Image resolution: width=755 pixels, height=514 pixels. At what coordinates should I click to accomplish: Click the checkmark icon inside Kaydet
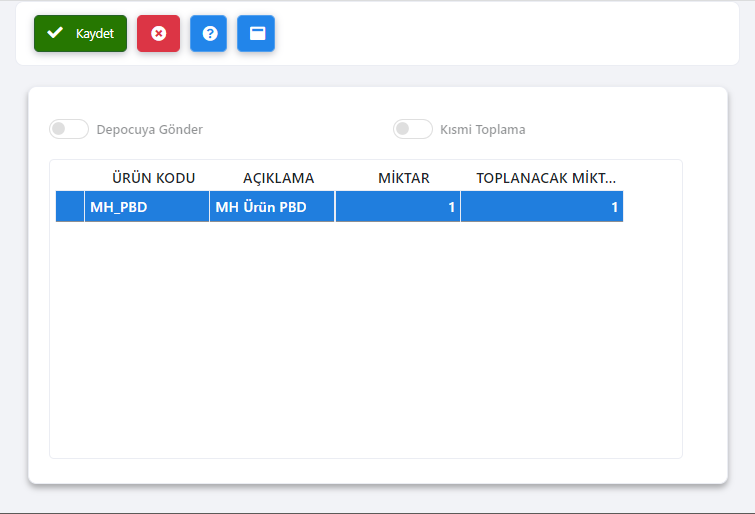[x=55, y=33]
